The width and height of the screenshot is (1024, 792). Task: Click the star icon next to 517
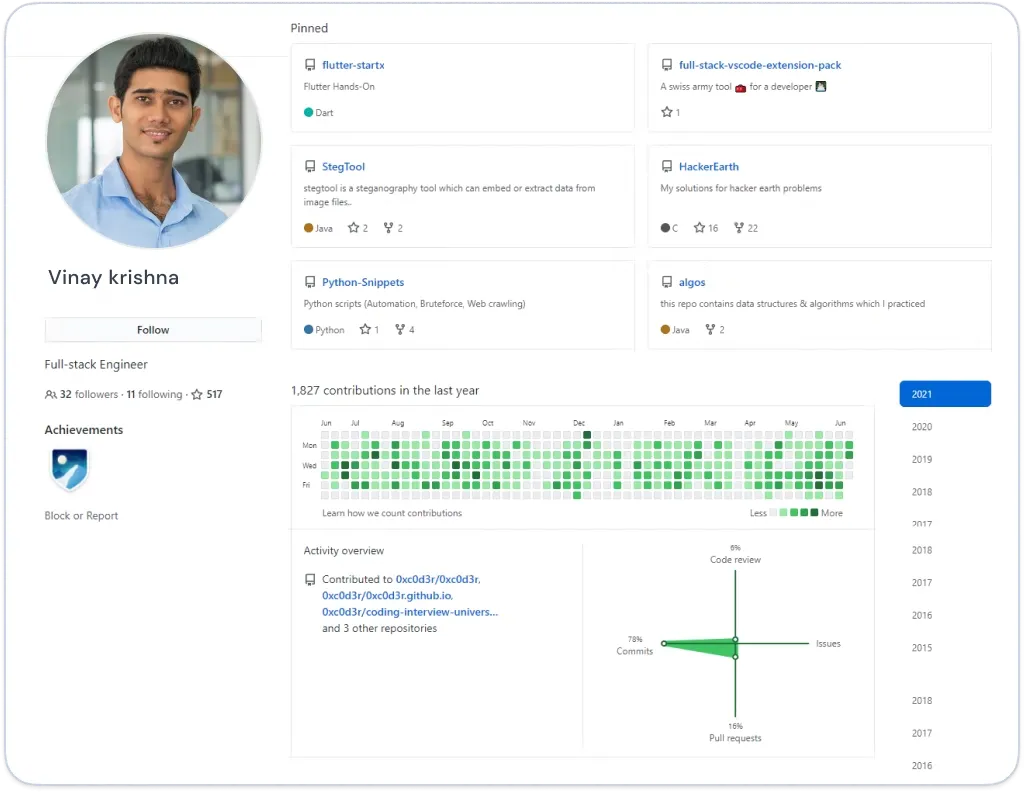coord(197,394)
